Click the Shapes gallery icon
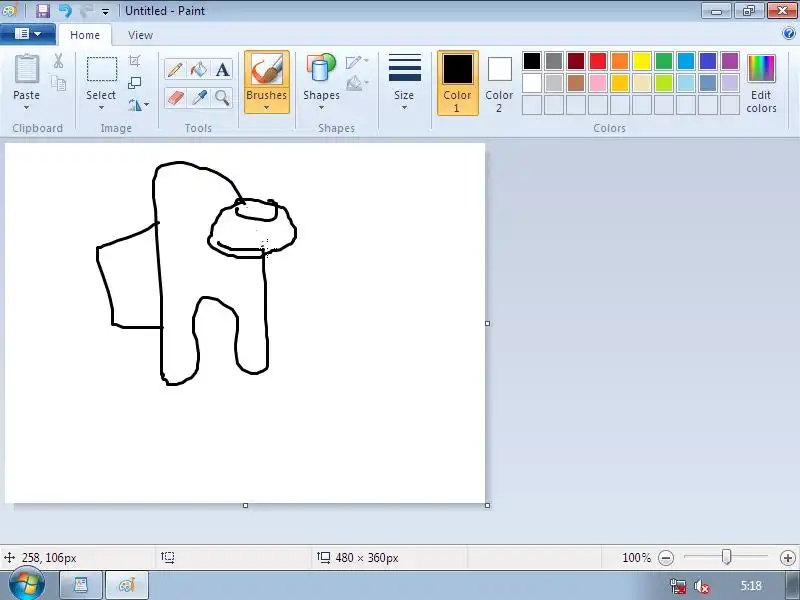This screenshot has width=800, height=600. point(321,69)
